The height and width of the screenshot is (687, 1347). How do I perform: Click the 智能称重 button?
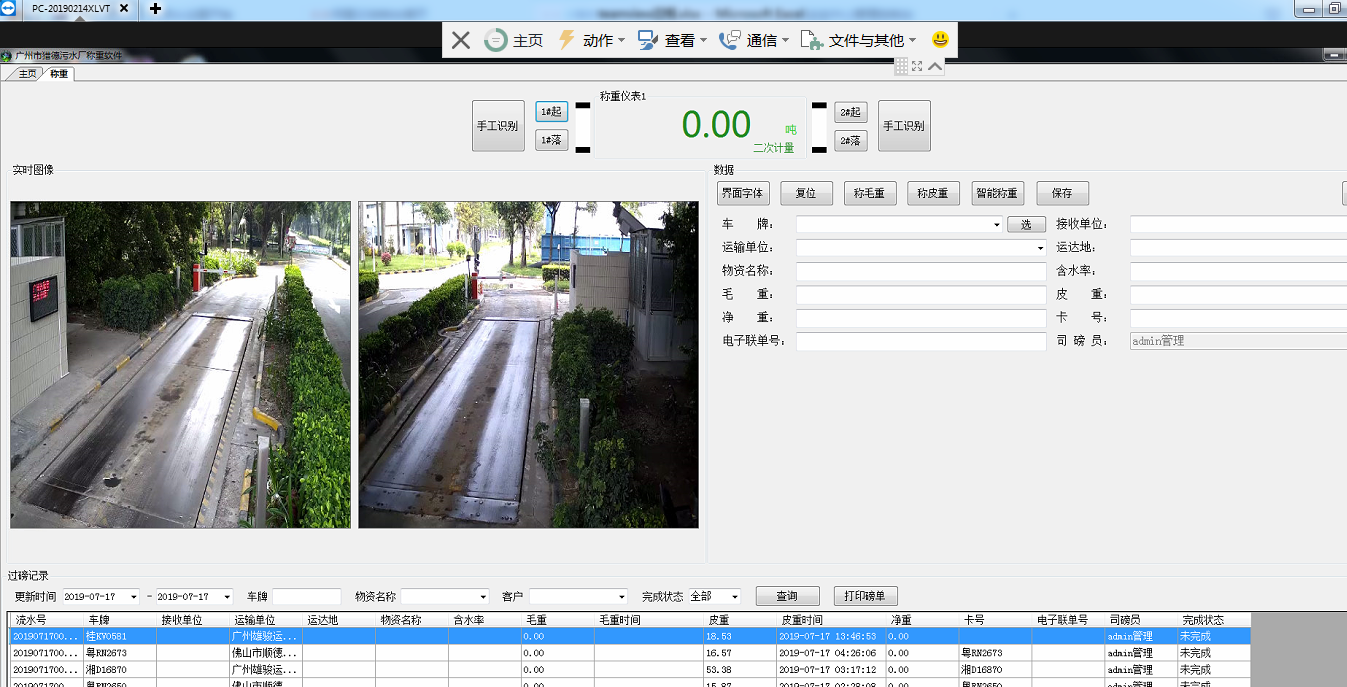click(998, 194)
